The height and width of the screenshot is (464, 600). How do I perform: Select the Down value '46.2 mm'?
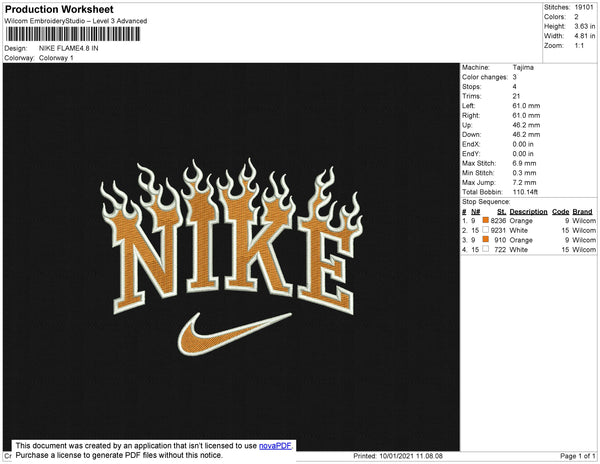526,134
